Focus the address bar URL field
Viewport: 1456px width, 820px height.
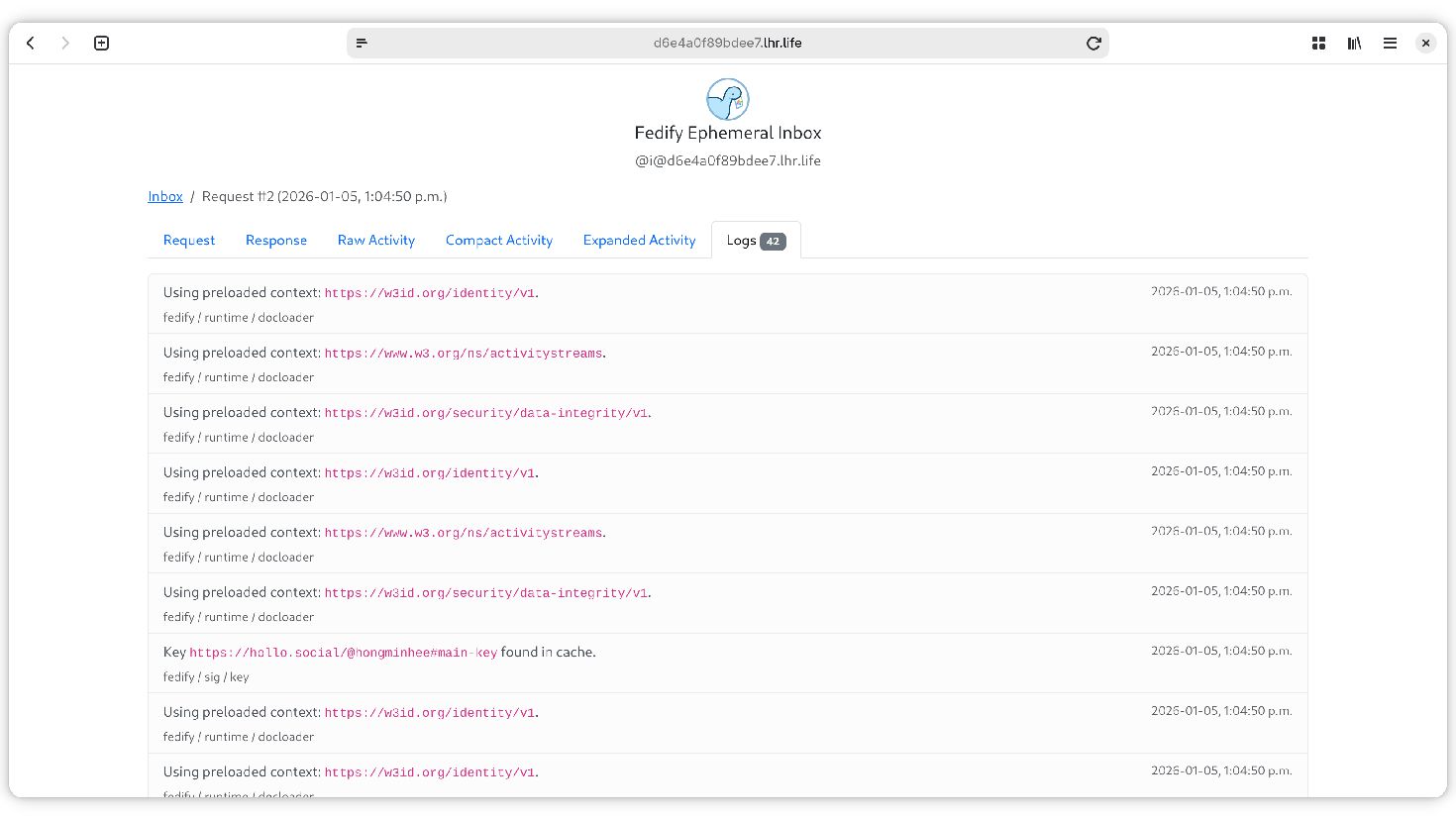[x=727, y=43]
